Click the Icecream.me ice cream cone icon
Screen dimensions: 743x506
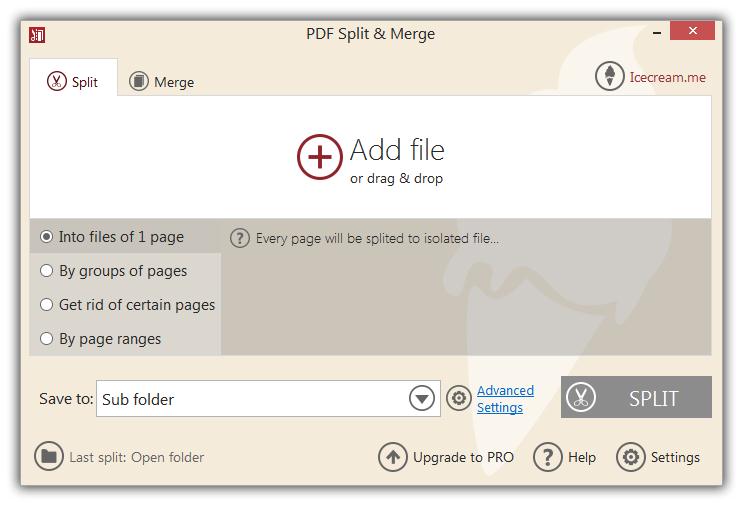[x=609, y=77]
